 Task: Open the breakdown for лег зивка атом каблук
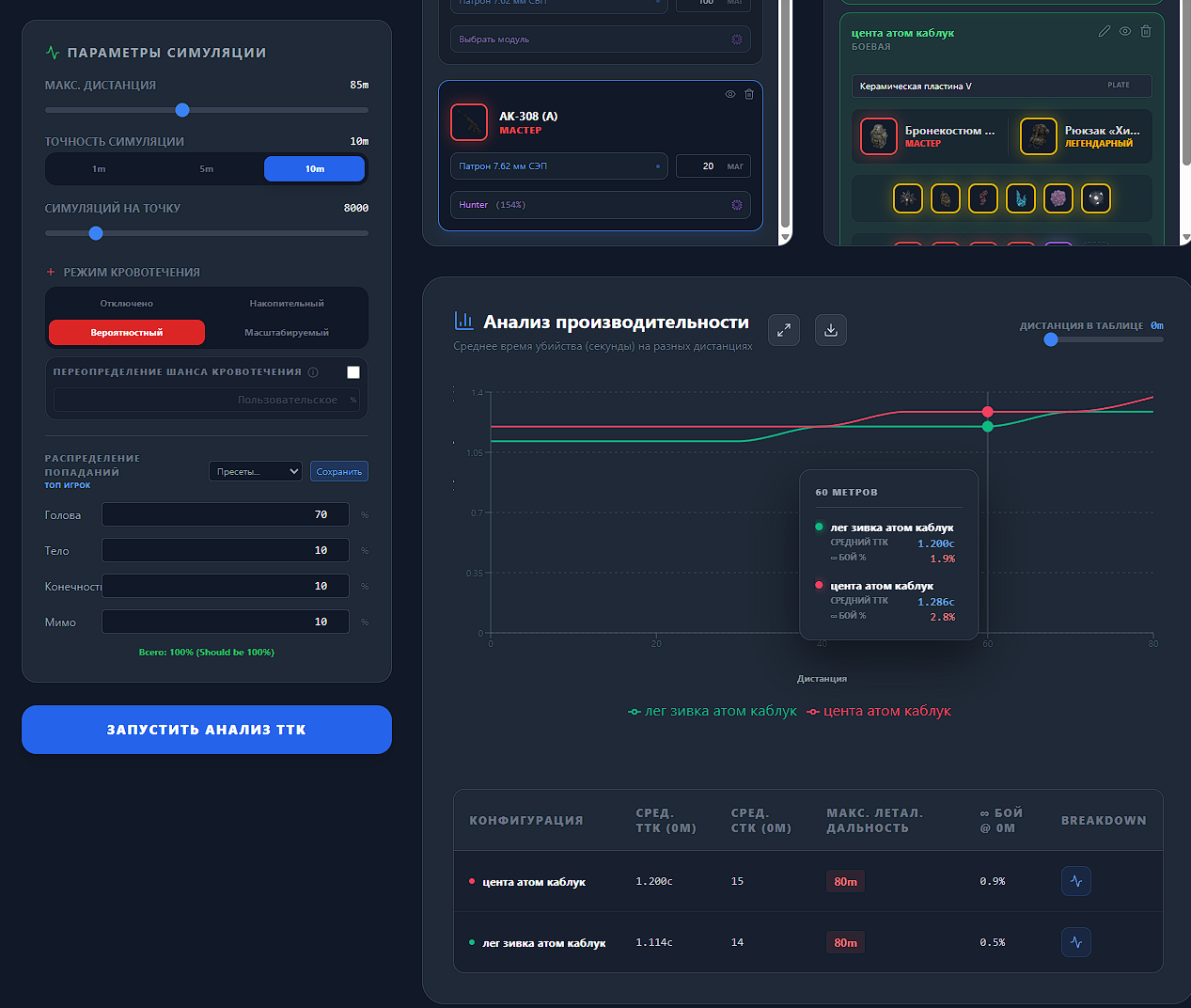1076,942
